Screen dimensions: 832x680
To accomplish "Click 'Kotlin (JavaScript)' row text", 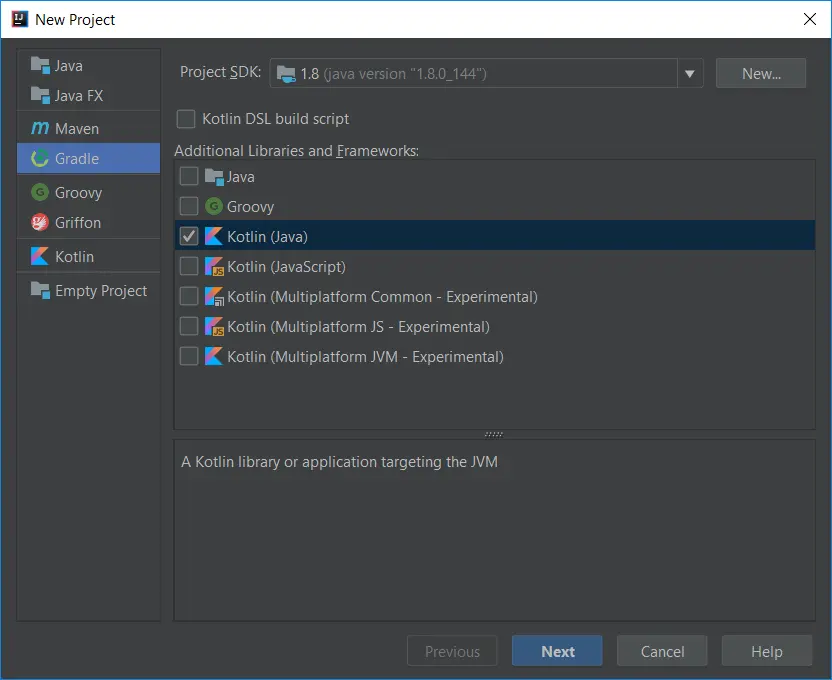I will tap(286, 266).
